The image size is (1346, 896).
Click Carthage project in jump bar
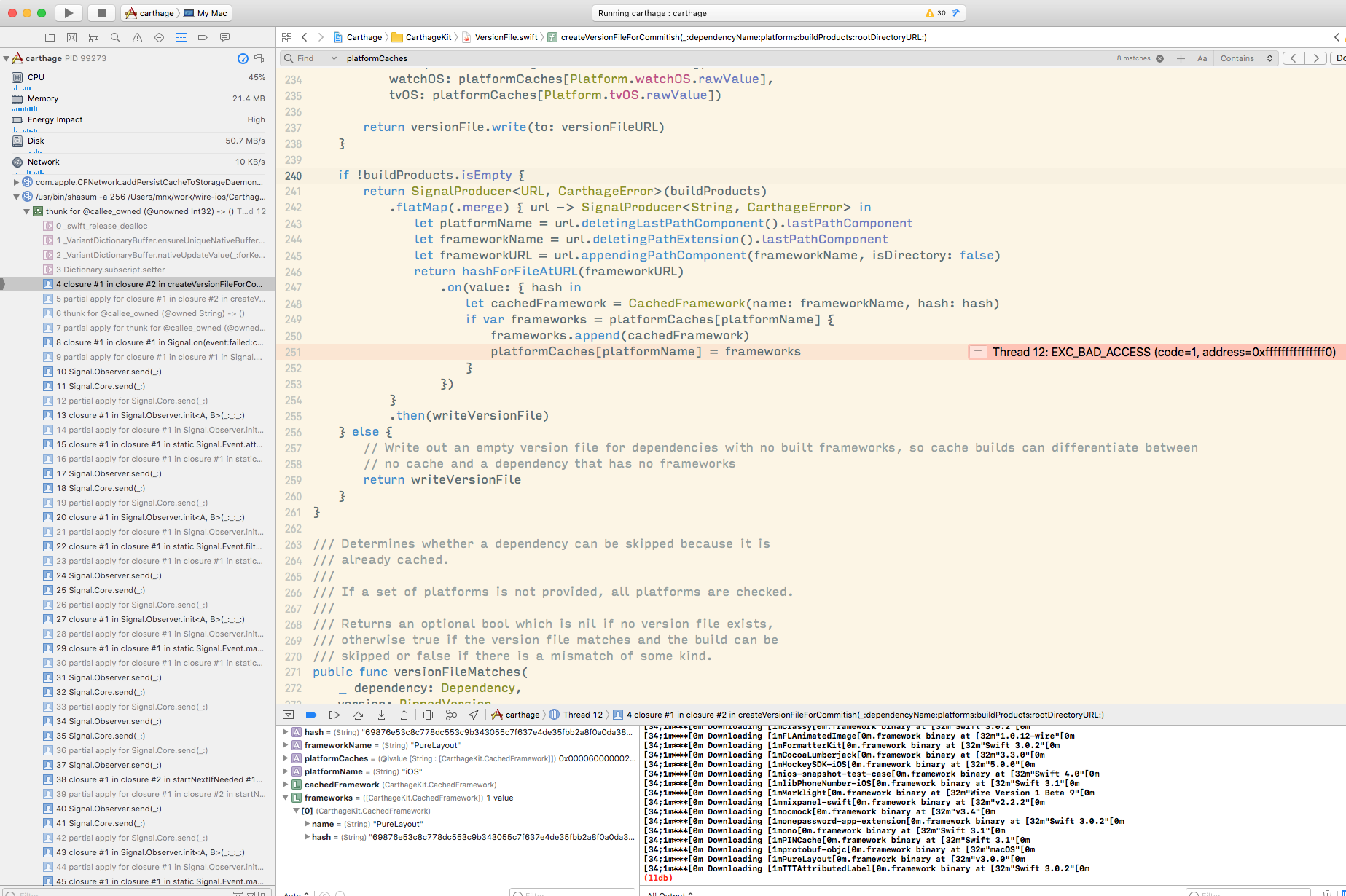click(x=358, y=37)
